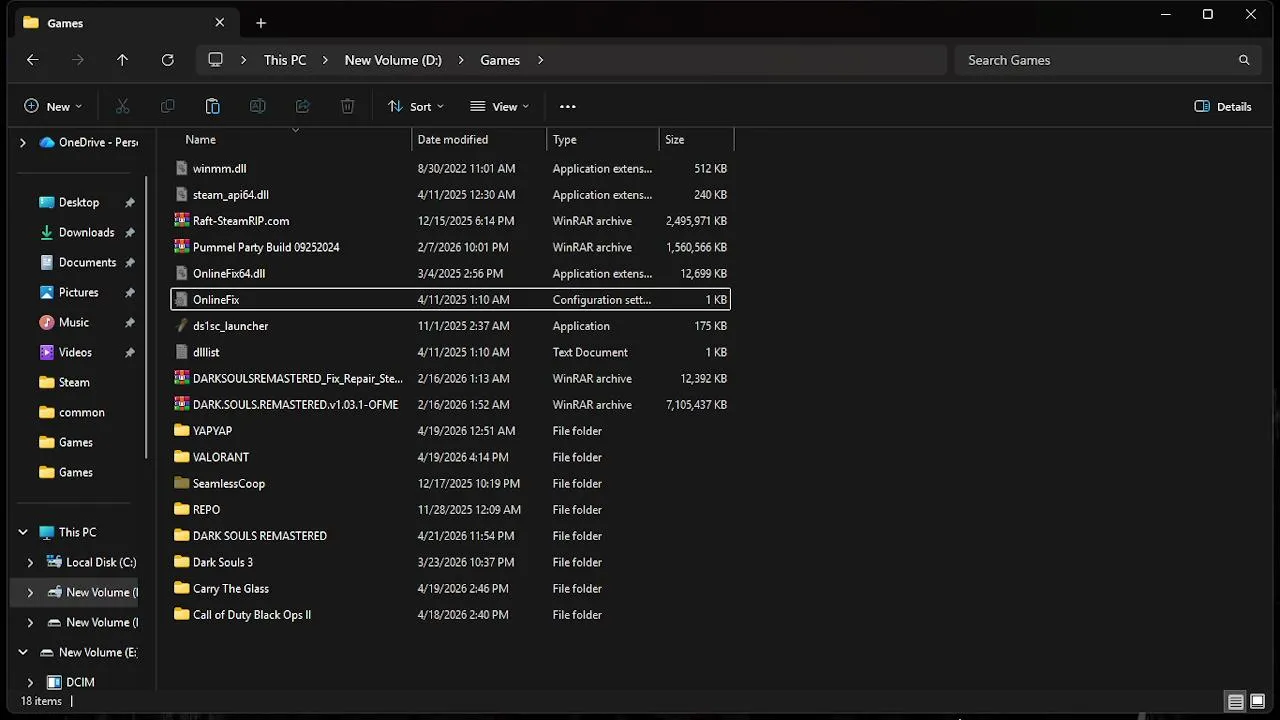Screen dimensions: 1280x720
Task: Sort by Date modified column header
Action: tap(479, 140)
